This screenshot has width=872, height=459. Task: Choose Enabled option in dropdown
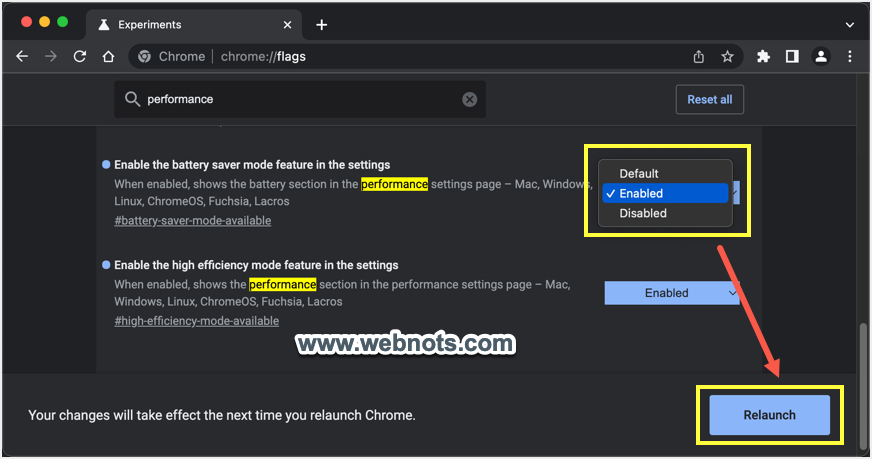coord(641,193)
